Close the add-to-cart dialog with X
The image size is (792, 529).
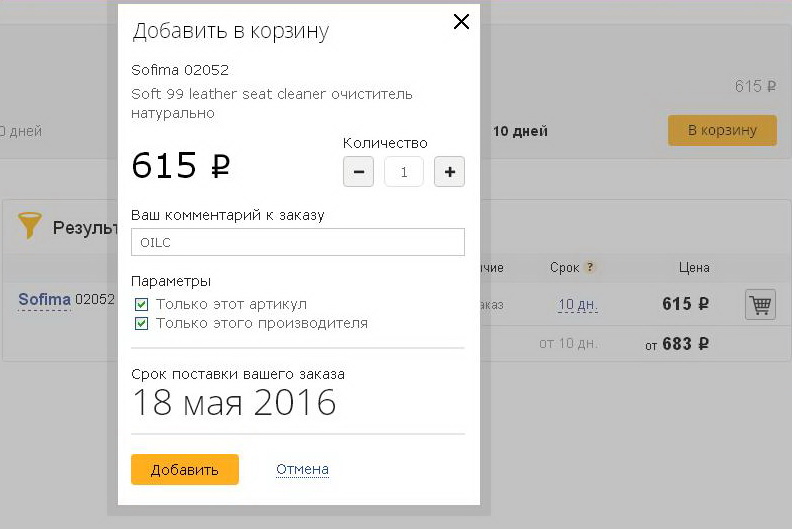(x=461, y=22)
